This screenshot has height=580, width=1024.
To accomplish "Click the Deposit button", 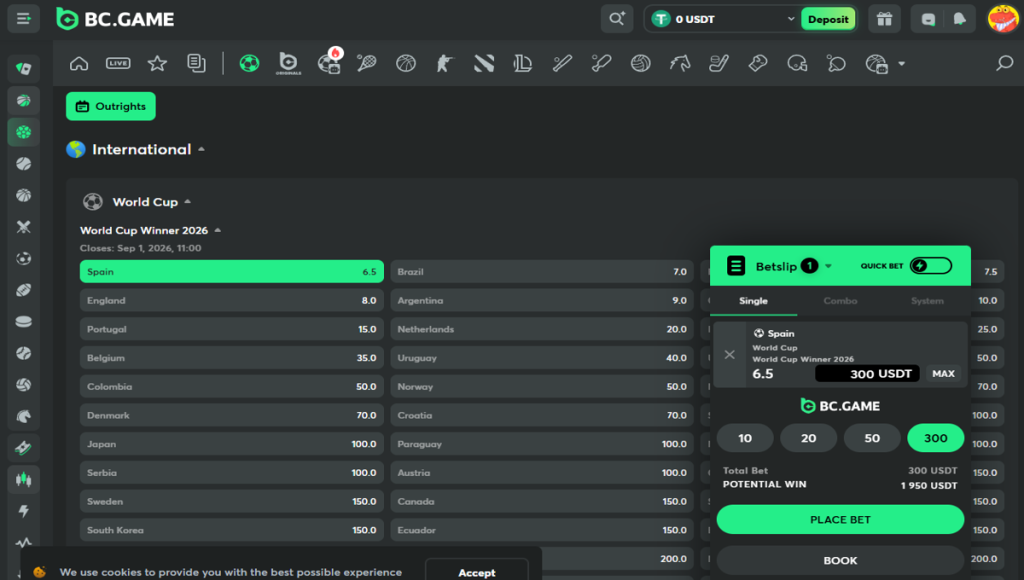I will tap(828, 19).
